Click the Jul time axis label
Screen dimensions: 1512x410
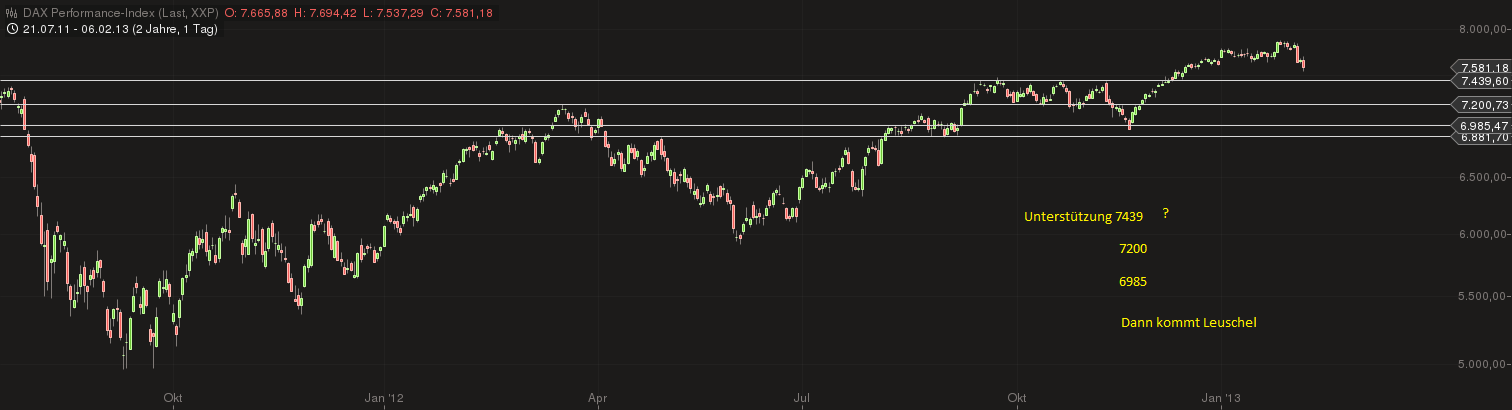pyautogui.click(x=801, y=397)
